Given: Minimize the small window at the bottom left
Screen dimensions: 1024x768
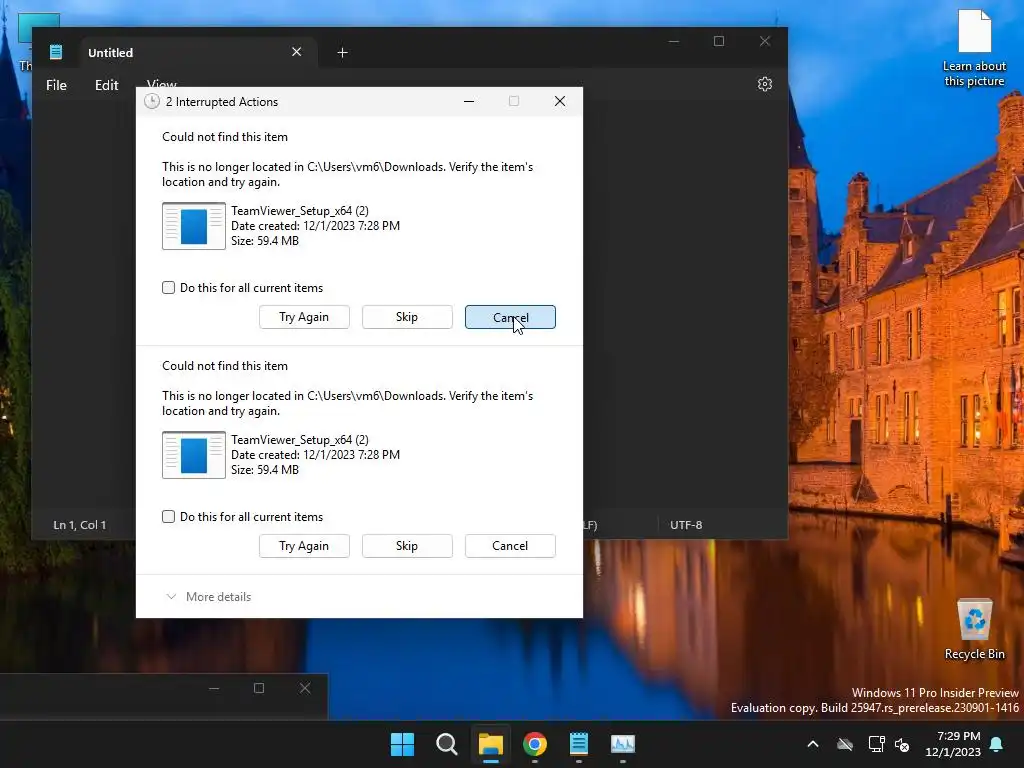Looking at the screenshot, I should point(214,688).
